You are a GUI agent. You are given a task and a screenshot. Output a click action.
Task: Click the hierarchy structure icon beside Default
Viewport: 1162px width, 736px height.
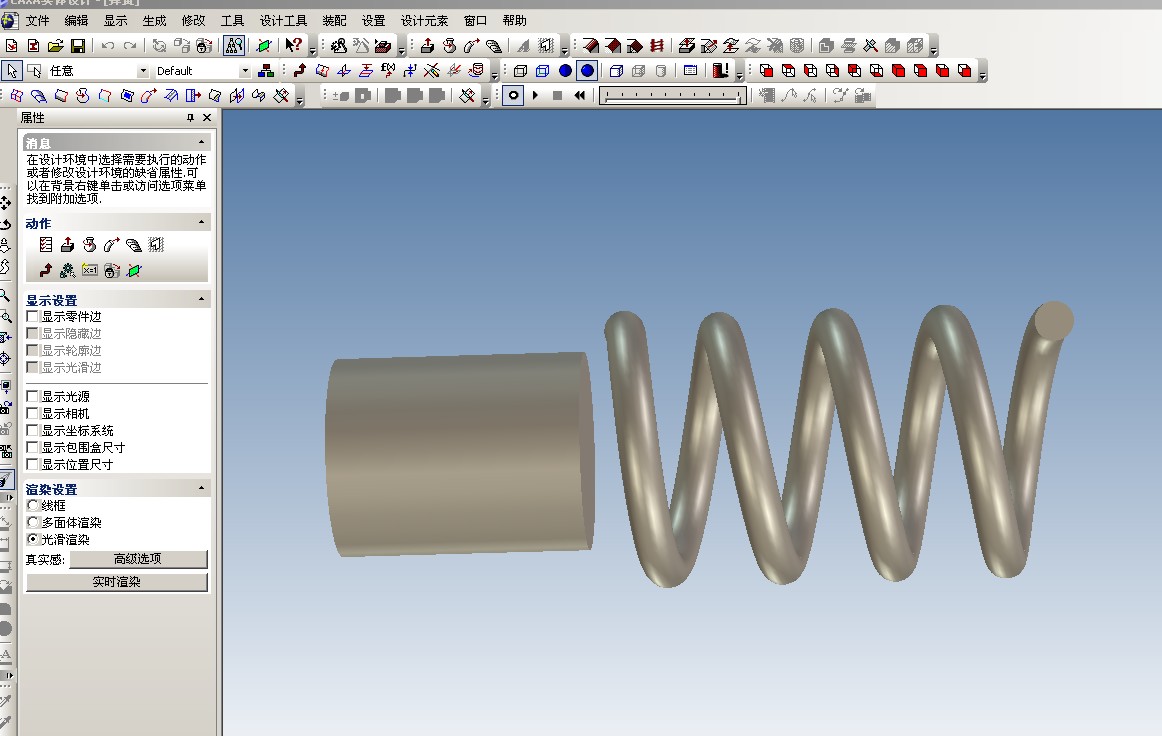(x=265, y=71)
